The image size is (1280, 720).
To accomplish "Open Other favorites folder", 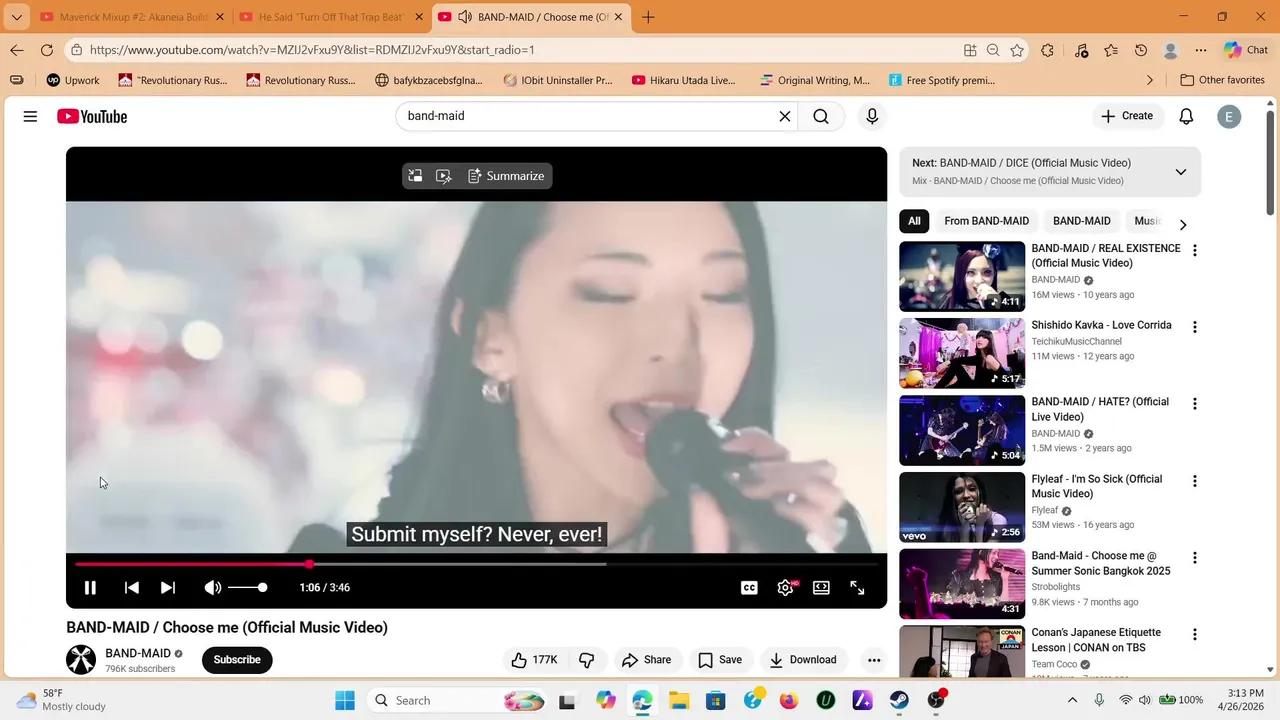I will click(1222, 80).
